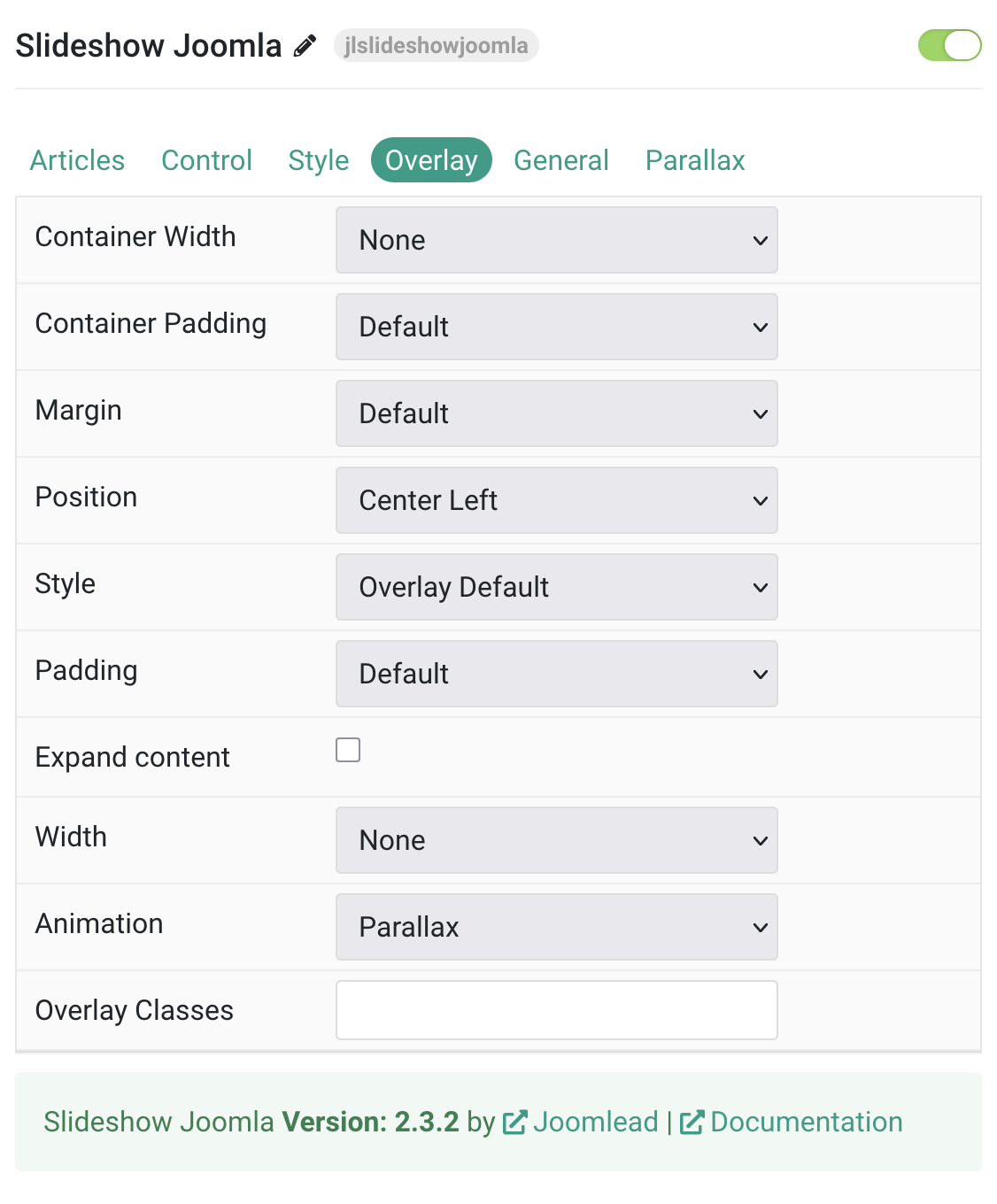This screenshot has width=997, height=1204.
Task: Open the Joomlead link
Action: 595,1122
